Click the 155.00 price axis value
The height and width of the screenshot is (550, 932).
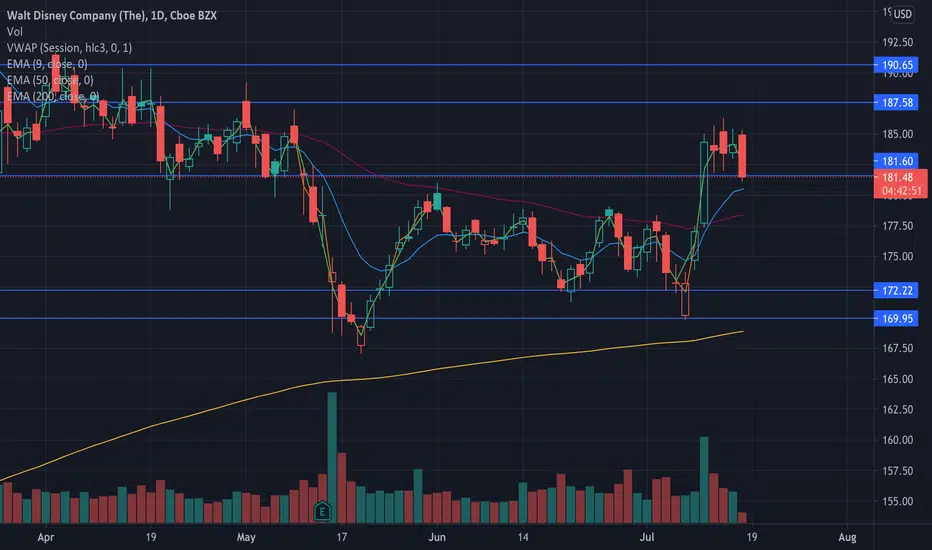(x=898, y=501)
